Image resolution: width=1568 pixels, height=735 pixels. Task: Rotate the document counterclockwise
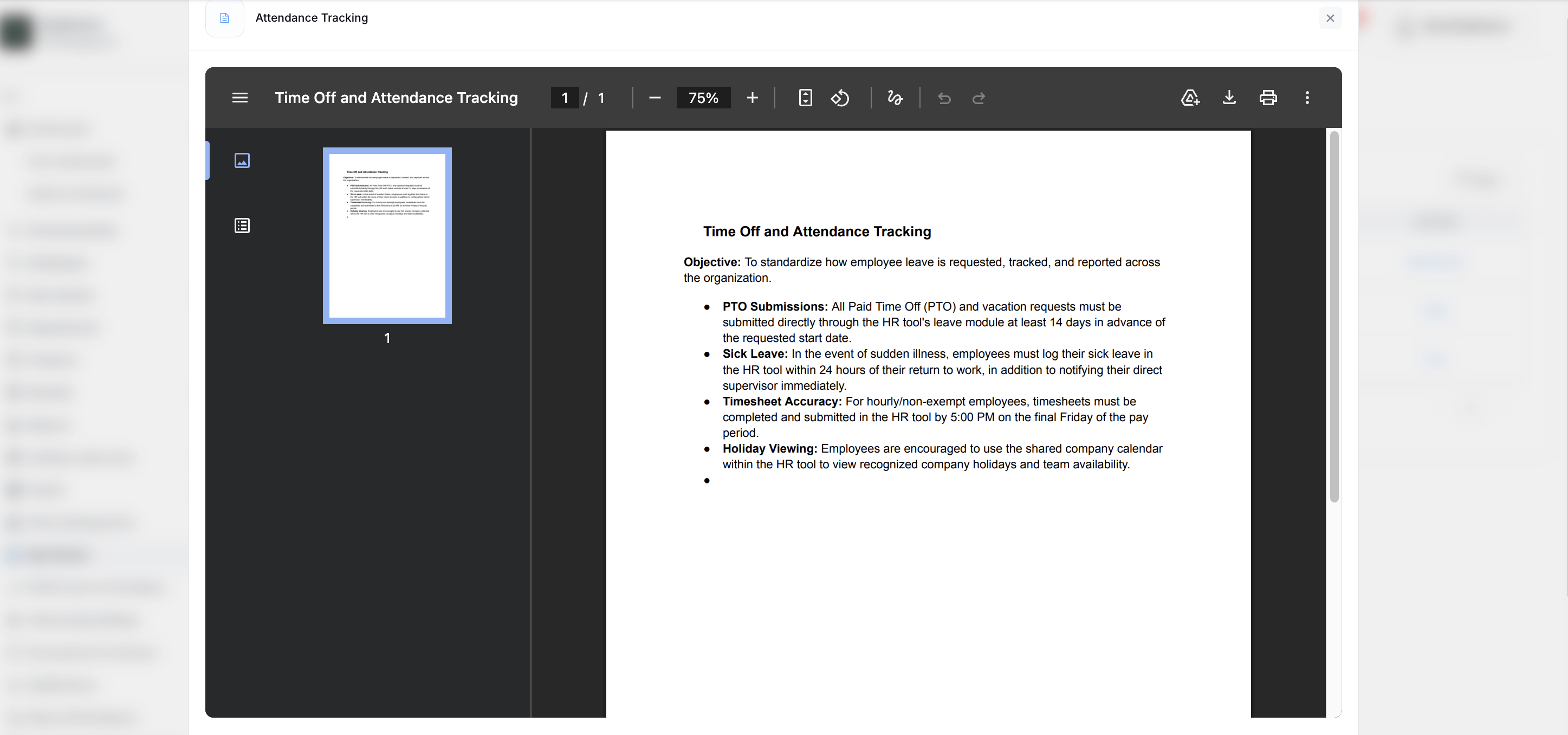(840, 98)
